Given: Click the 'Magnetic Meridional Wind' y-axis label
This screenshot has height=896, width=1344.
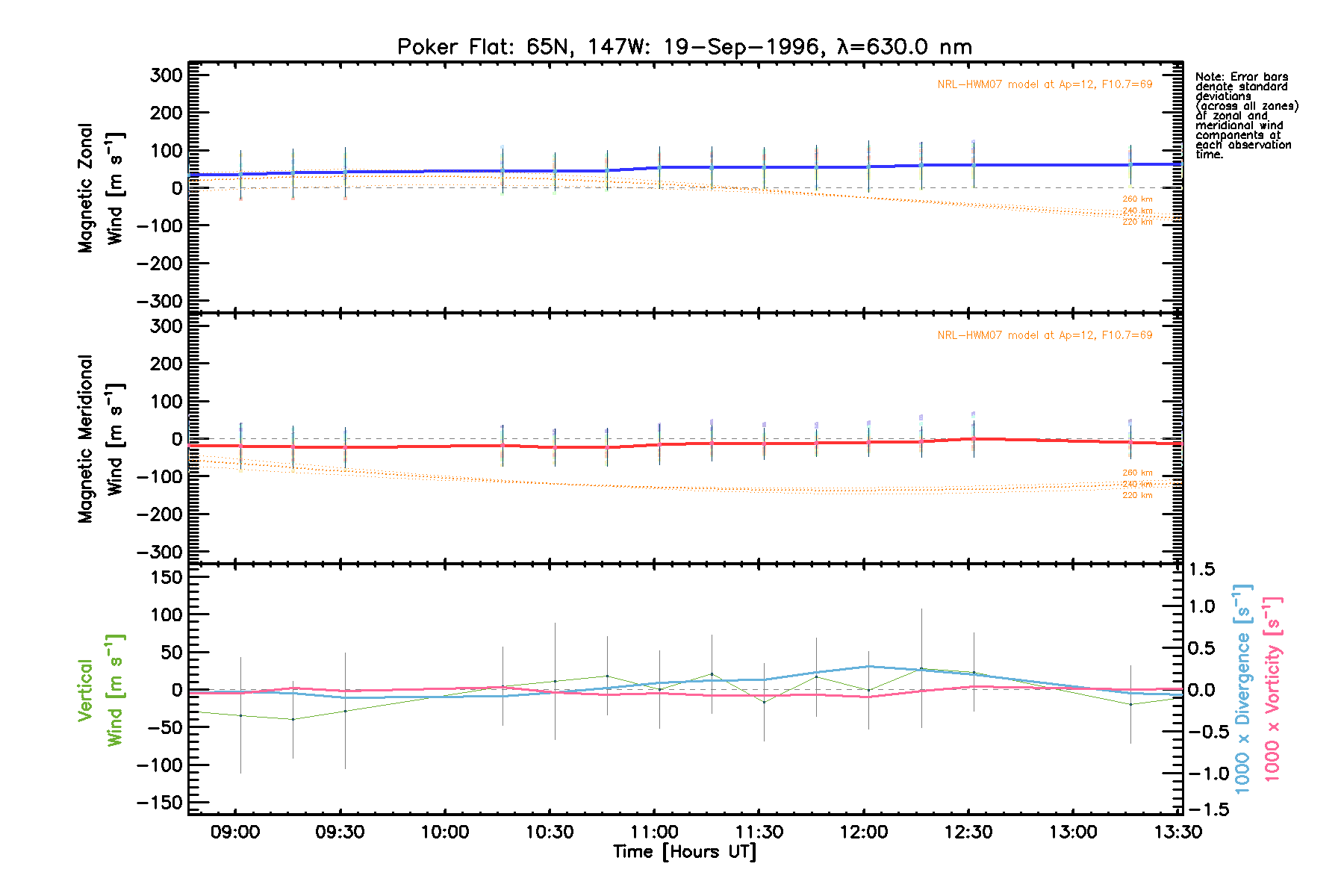Looking at the screenshot, I should tap(100, 439).
